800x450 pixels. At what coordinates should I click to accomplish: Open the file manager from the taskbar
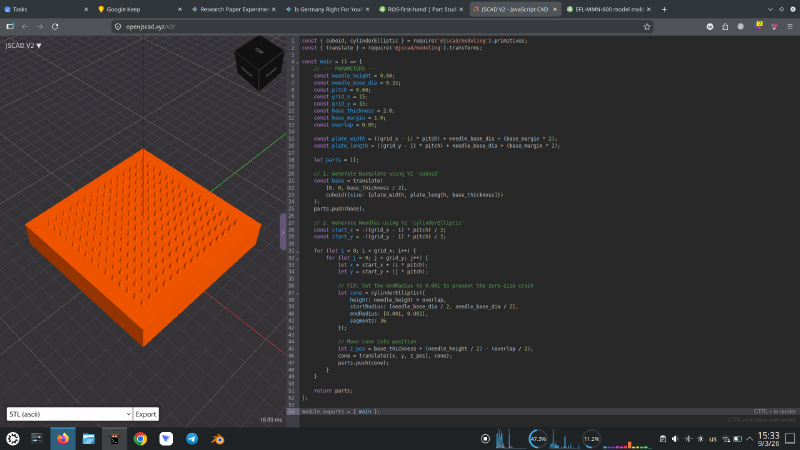click(x=89, y=439)
